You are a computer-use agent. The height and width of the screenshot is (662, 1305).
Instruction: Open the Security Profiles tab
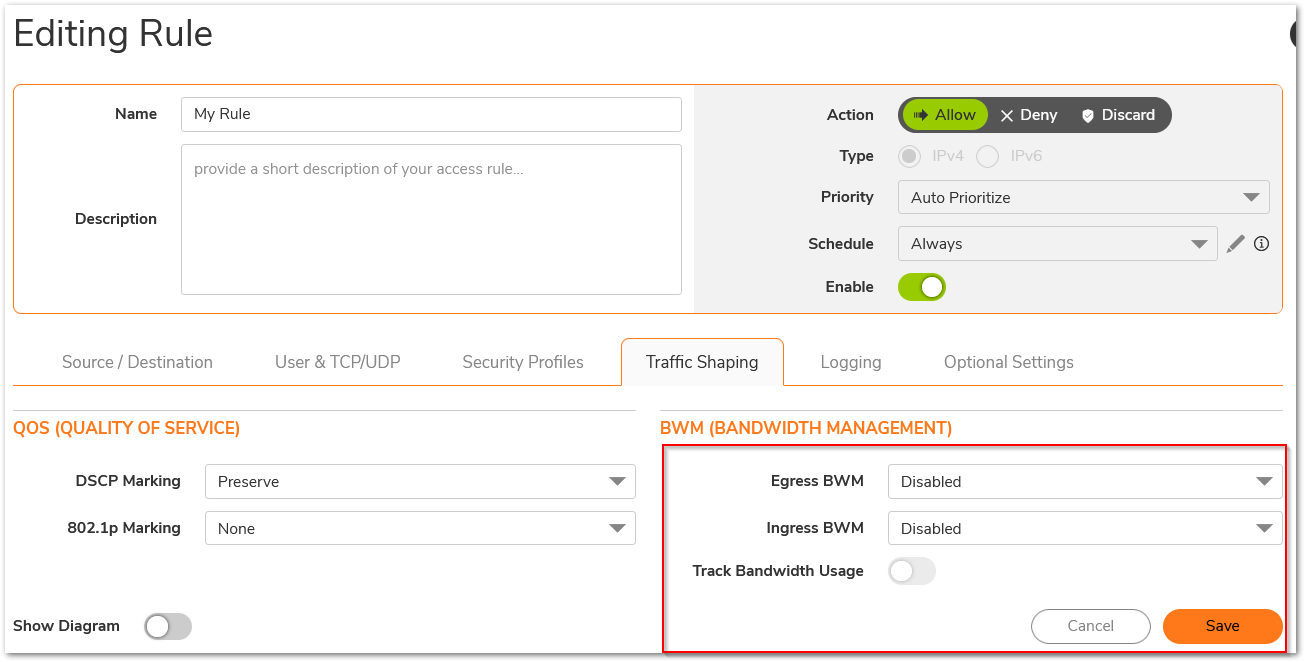523,362
